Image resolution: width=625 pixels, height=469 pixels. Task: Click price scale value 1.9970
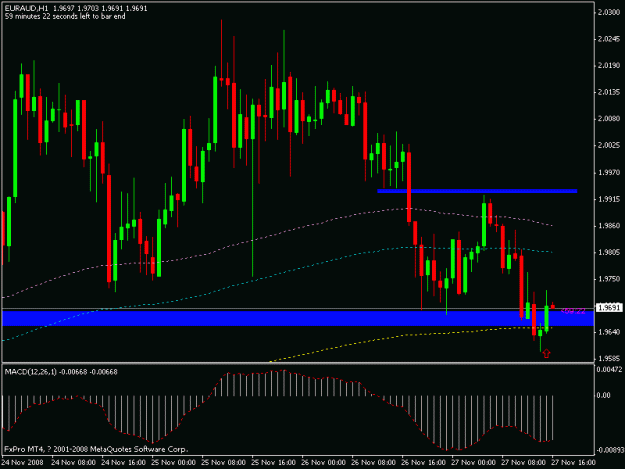(609, 173)
